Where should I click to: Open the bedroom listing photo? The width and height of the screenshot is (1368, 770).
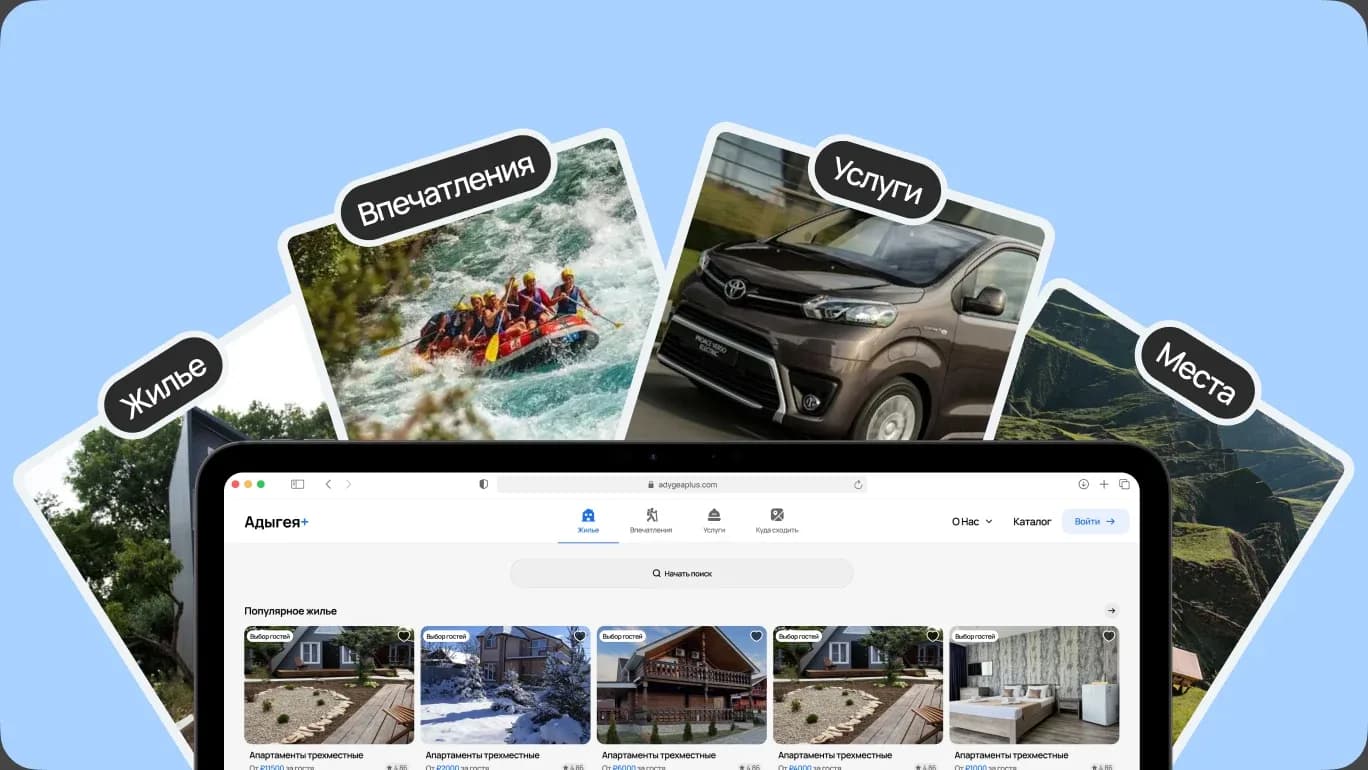1034,685
